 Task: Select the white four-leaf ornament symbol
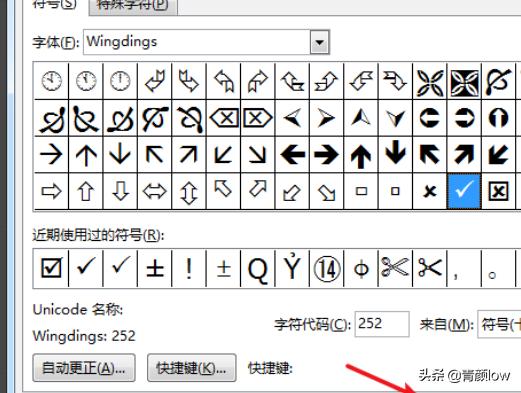click(429, 81)
